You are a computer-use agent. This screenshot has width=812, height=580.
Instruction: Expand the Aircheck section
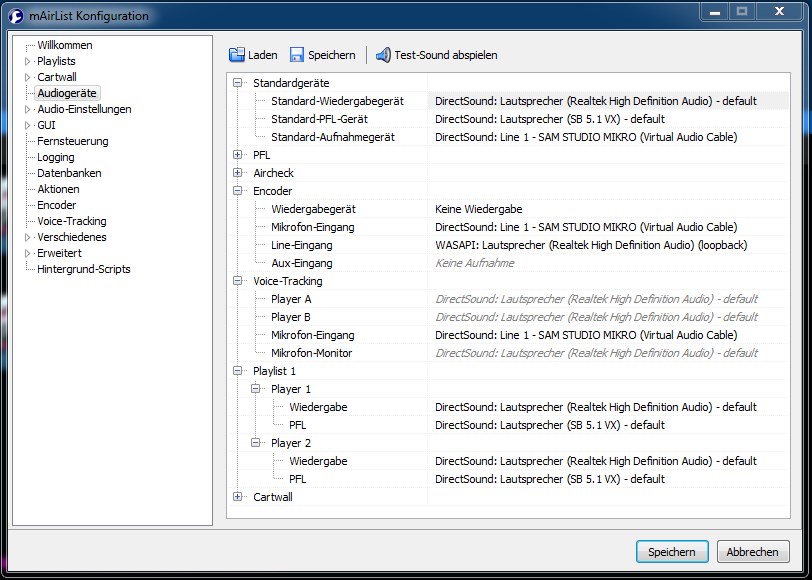tap(236, 173)
